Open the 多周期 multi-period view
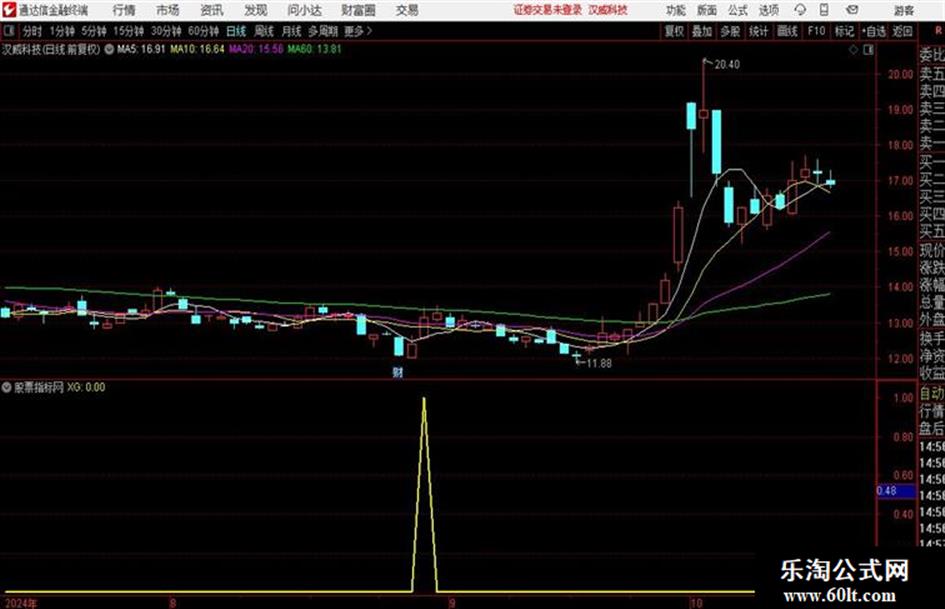Viewport: 945px width, 609px height. (x=323, y=31)
